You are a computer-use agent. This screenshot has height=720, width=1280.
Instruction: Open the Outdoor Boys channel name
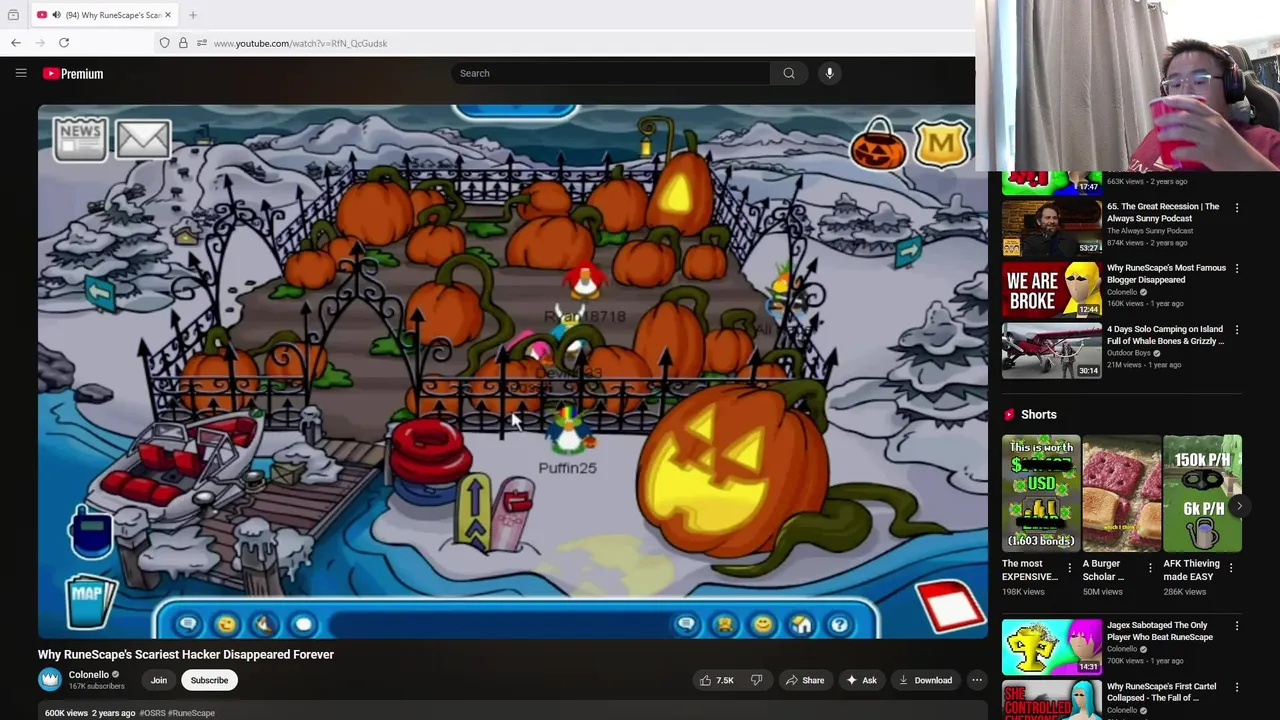[1129, 353]
